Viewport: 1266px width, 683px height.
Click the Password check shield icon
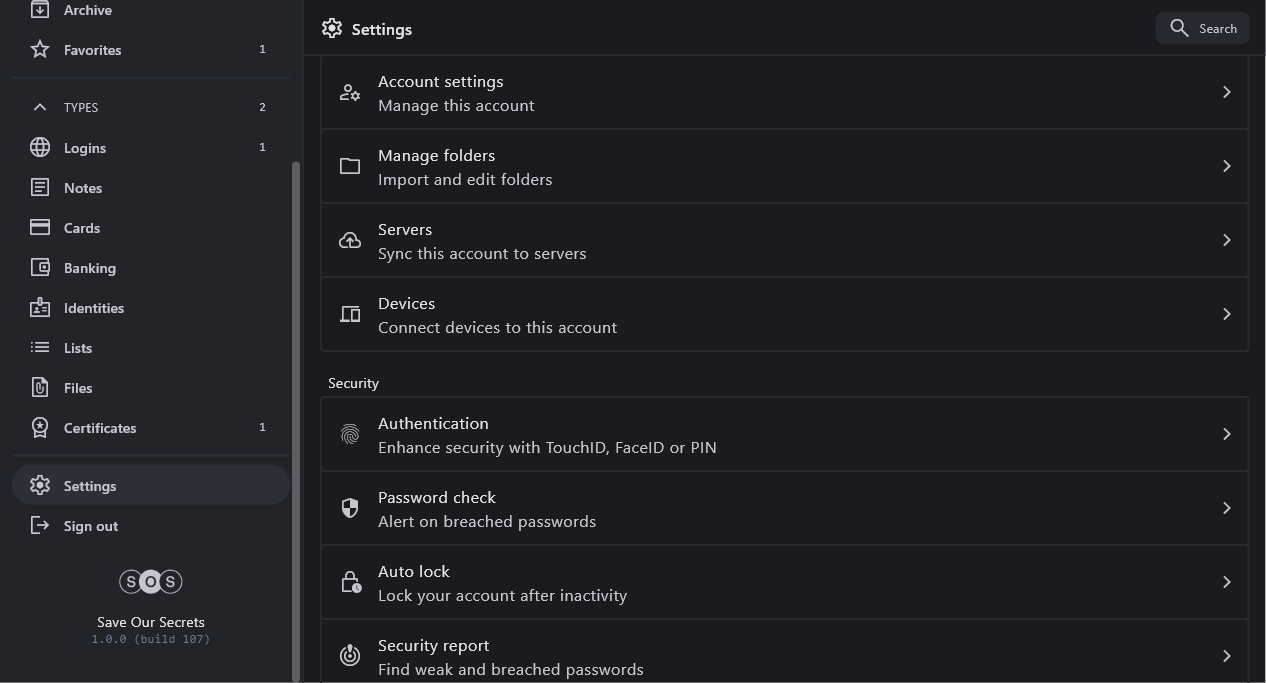pos(350,509)
